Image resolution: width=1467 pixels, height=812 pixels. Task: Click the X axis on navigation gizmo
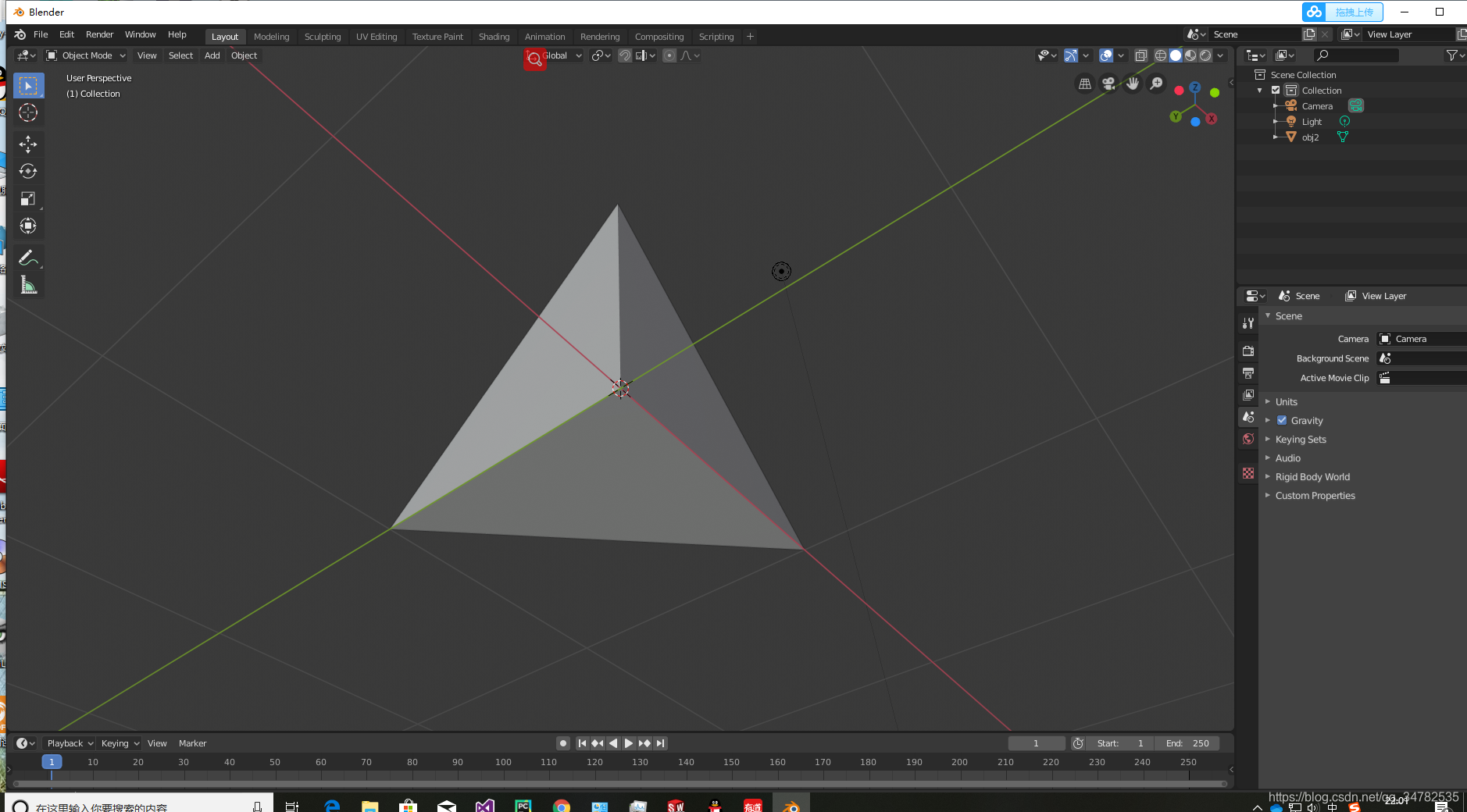[1212, 119]
